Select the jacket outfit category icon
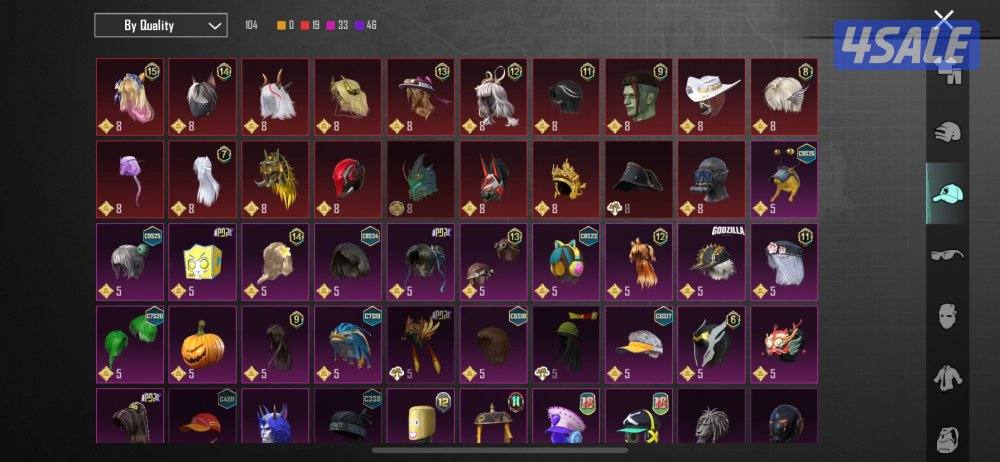Viewport: 1000px width, 462px height. (948, 378)
